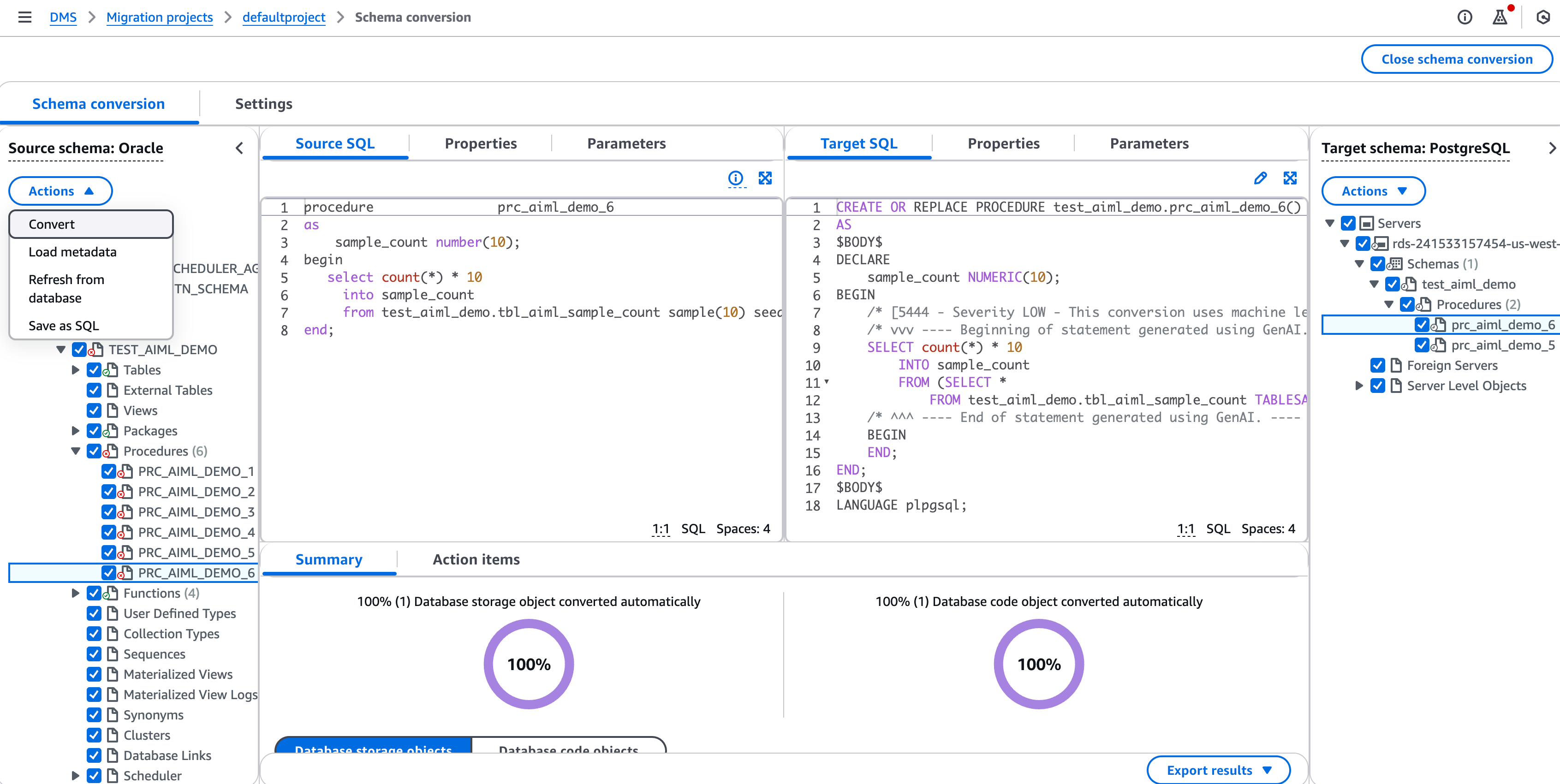The width and height of the screenshot is (1560, 784).
Task: Open the target schema Actions dropdown
Action: [x=1373, y=191]
